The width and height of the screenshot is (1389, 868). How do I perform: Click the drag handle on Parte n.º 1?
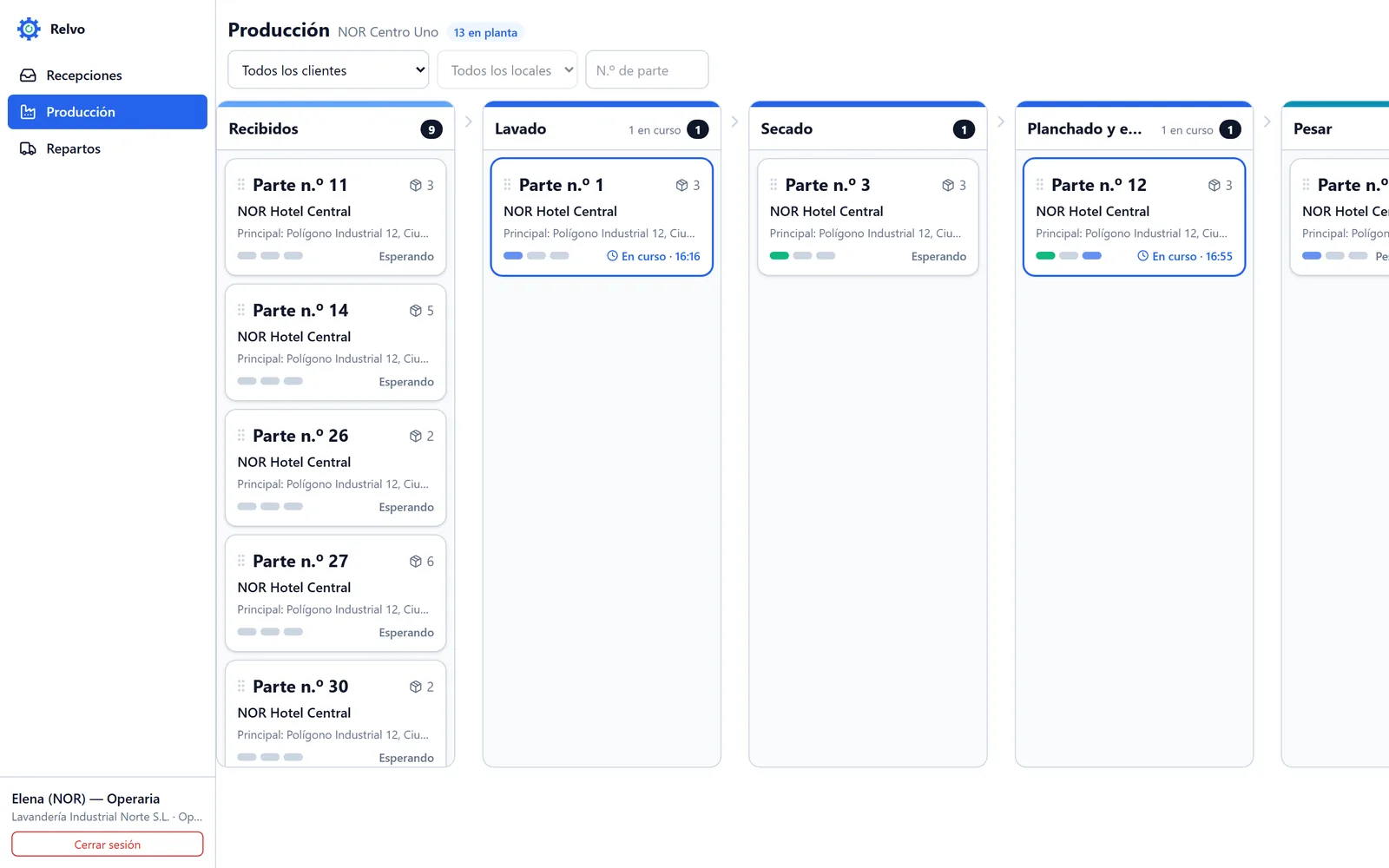508,185
